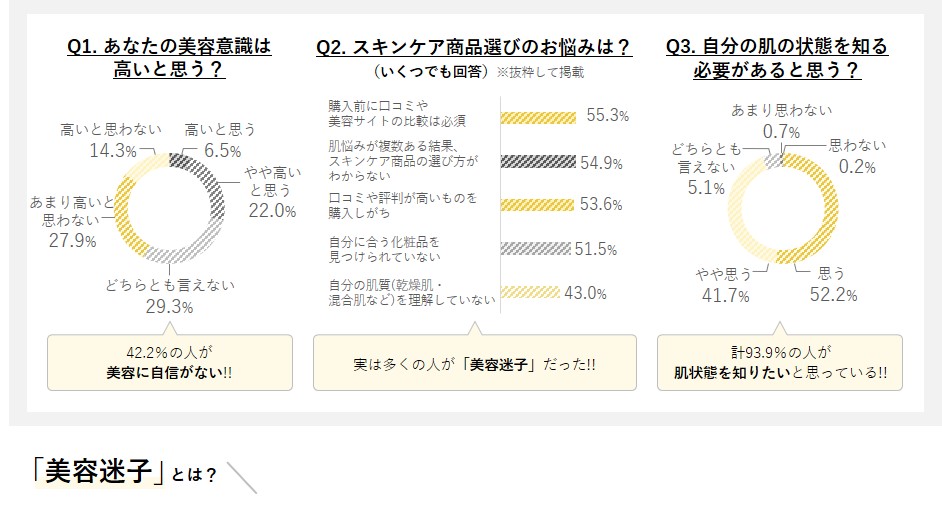Screen dimensions: 942x506
Task: Click the 計93.9%の人が肌状態を知りたい callout box
Action: 779,361
